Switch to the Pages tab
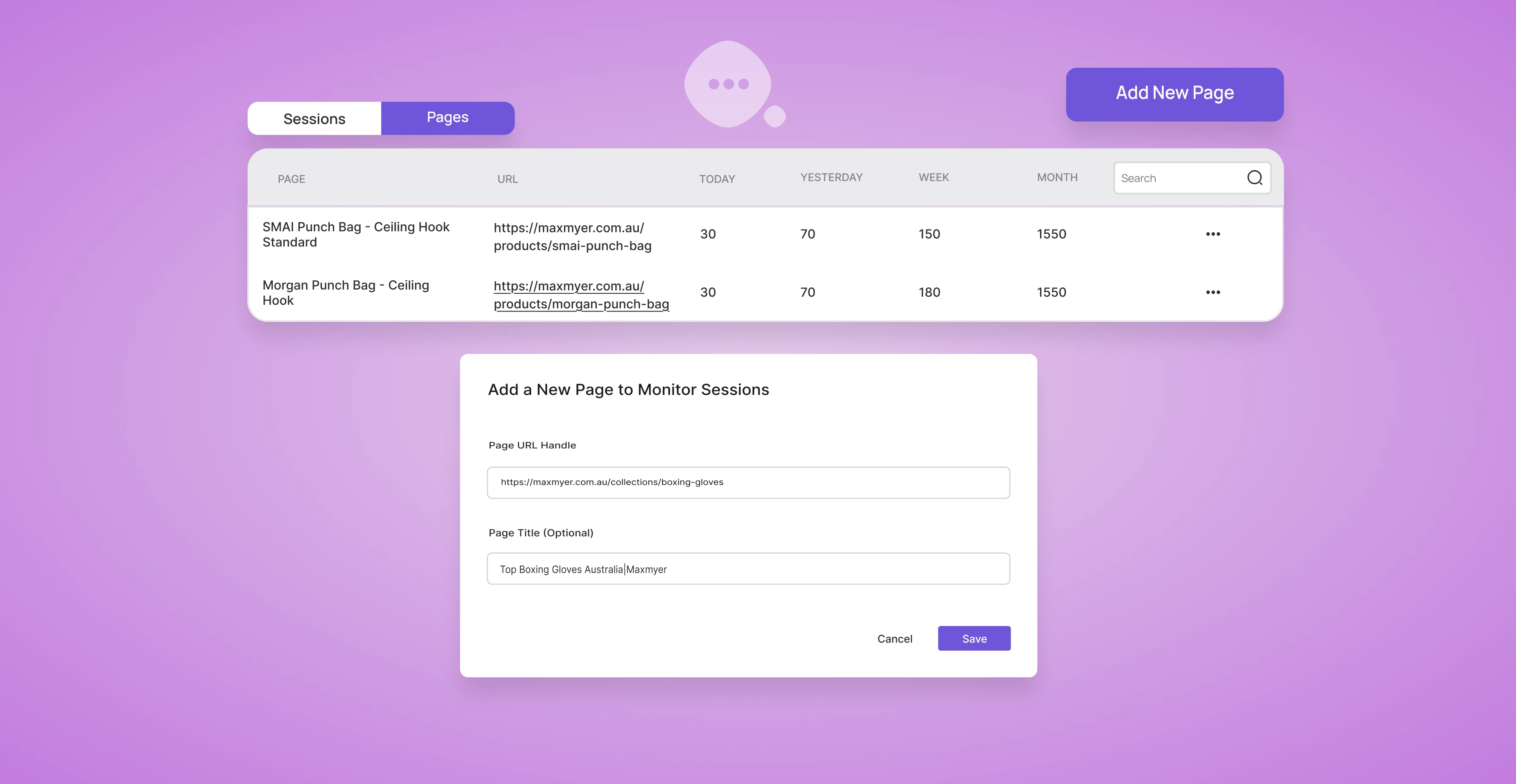 pos(447,117)
